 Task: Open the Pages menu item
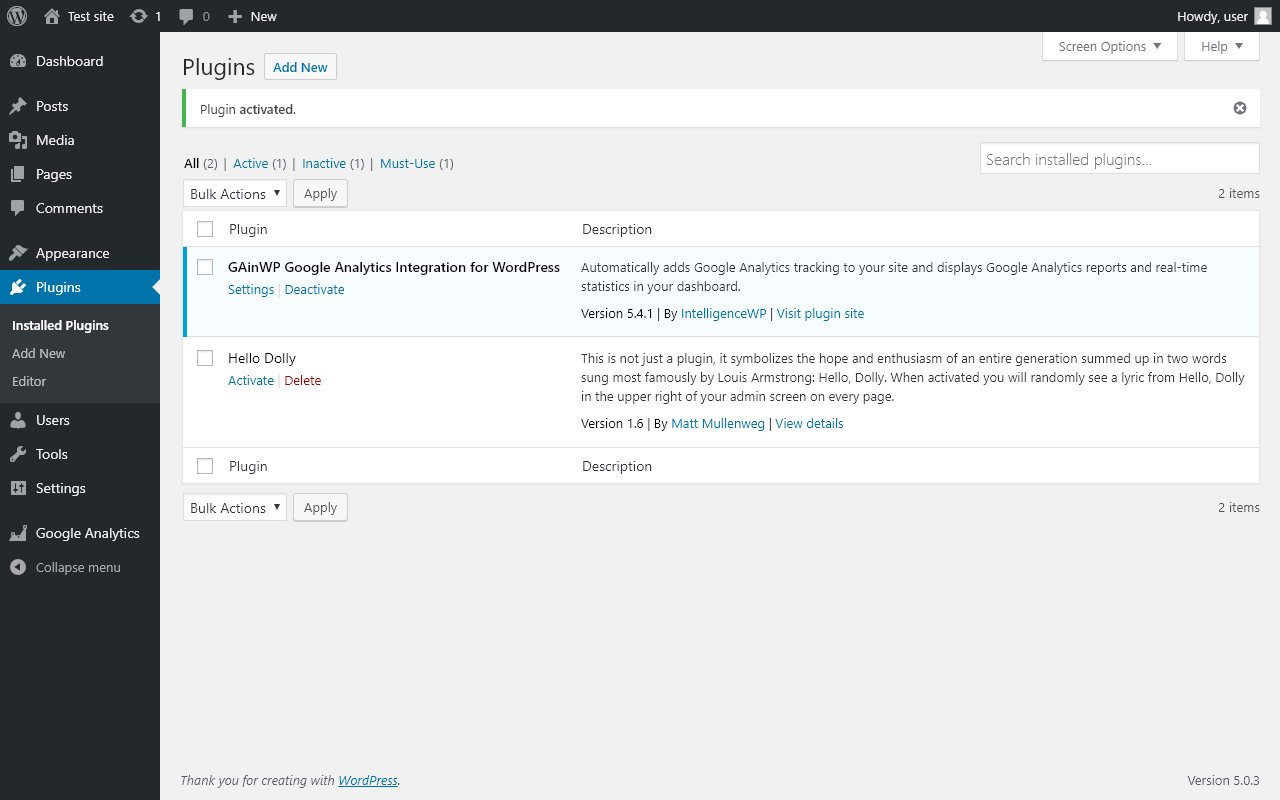coord(80,174)
